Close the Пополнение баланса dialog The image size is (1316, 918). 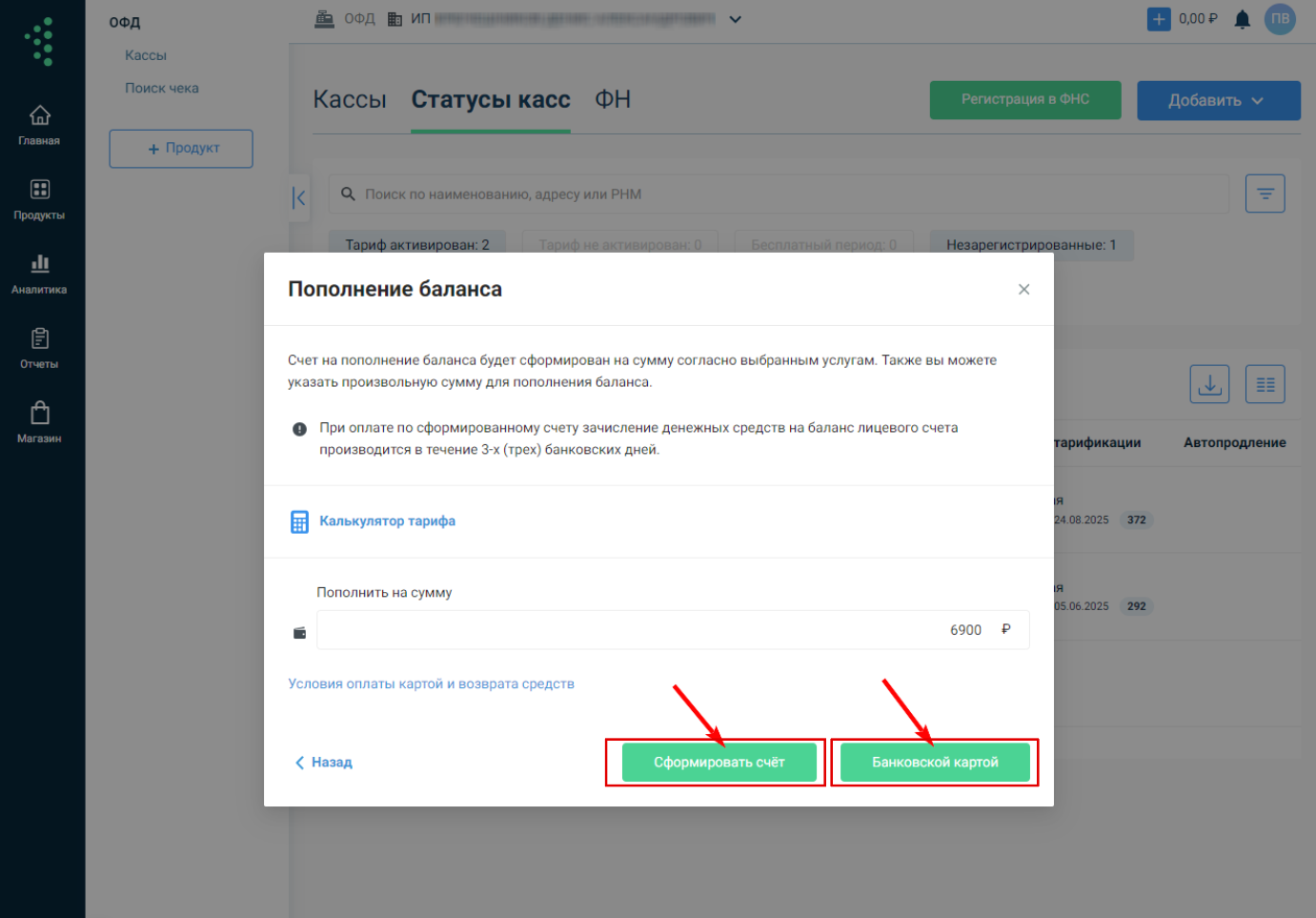(1023, 290)
